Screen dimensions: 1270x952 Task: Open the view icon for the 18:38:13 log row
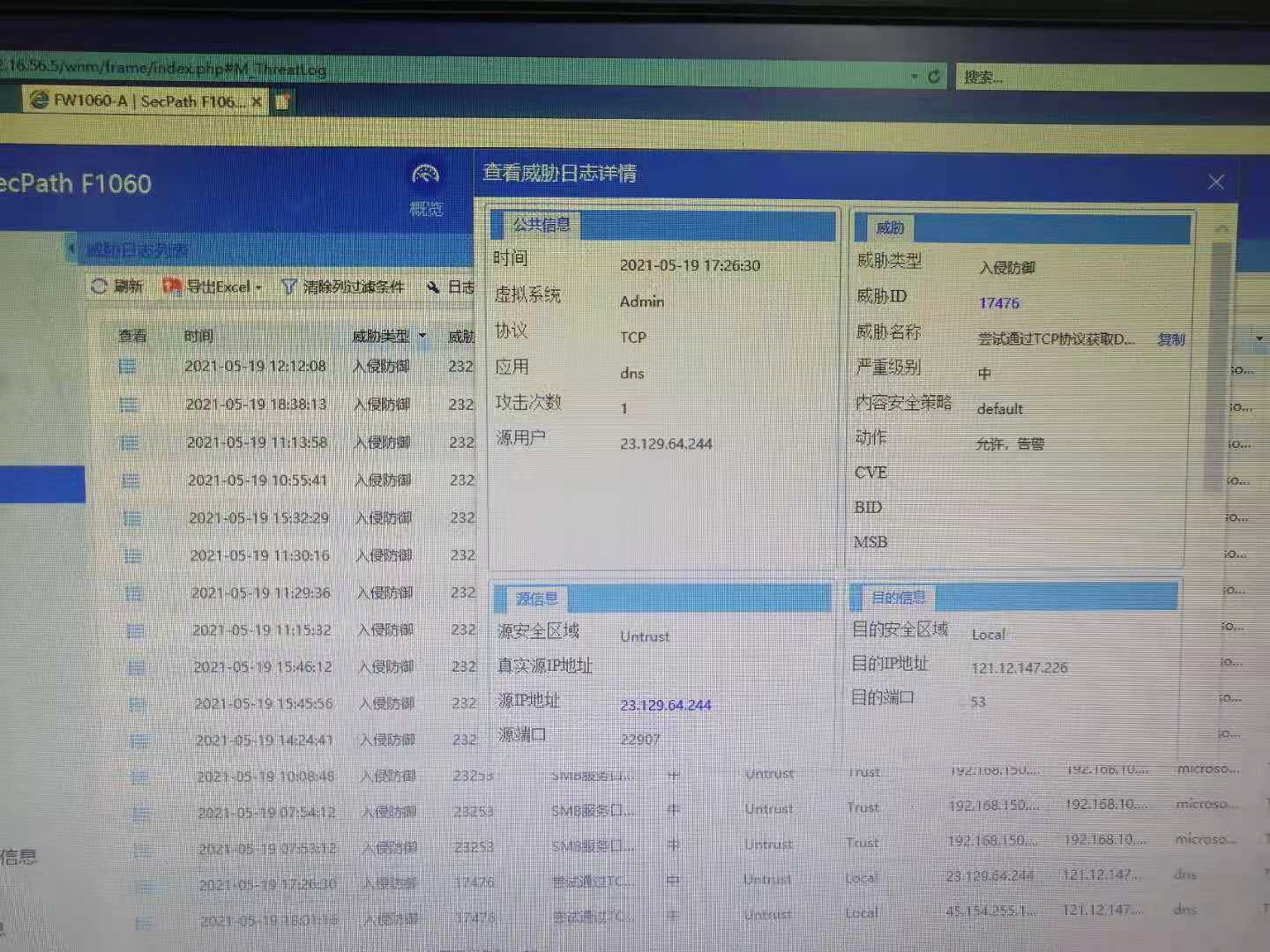click(x=129, y=405)
